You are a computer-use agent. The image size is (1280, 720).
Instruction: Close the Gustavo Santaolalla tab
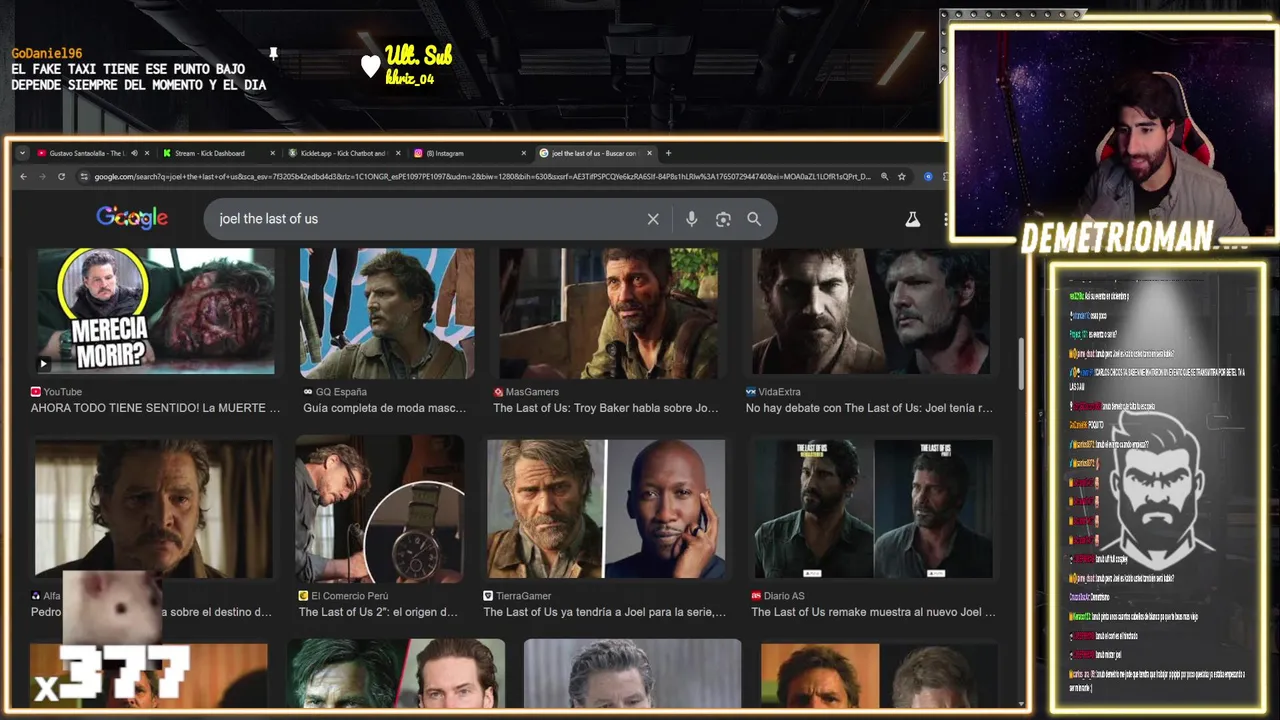click(x=147, y=153)
